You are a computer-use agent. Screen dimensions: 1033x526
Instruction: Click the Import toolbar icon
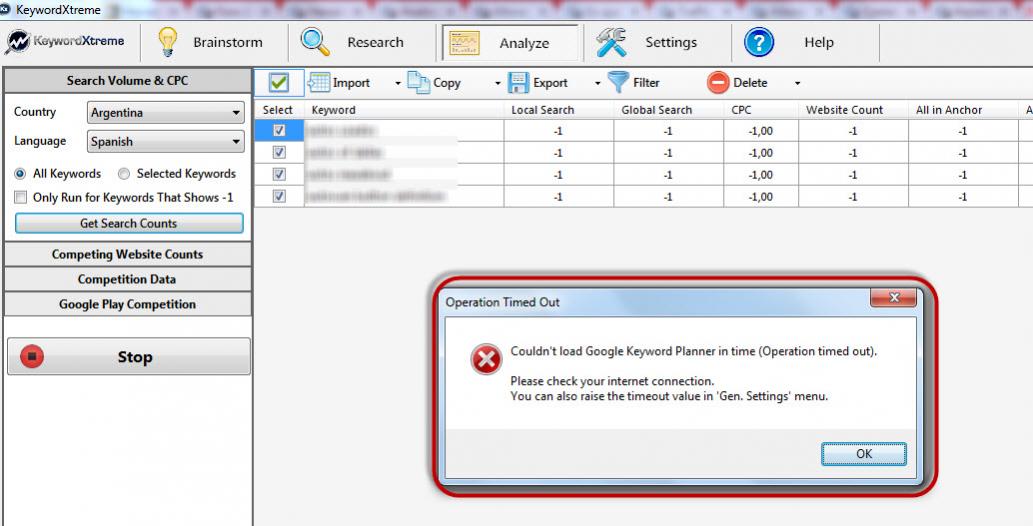click(318, 83)
